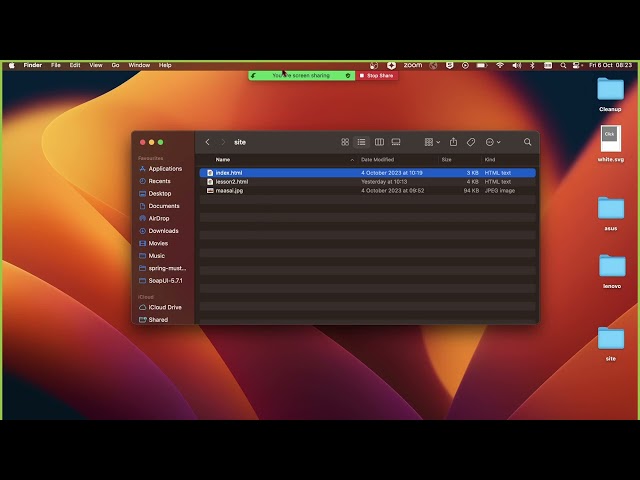The image size is (640, 480).
Task: Click the Finder window search magnifier
Action: (x=527, y=142)
